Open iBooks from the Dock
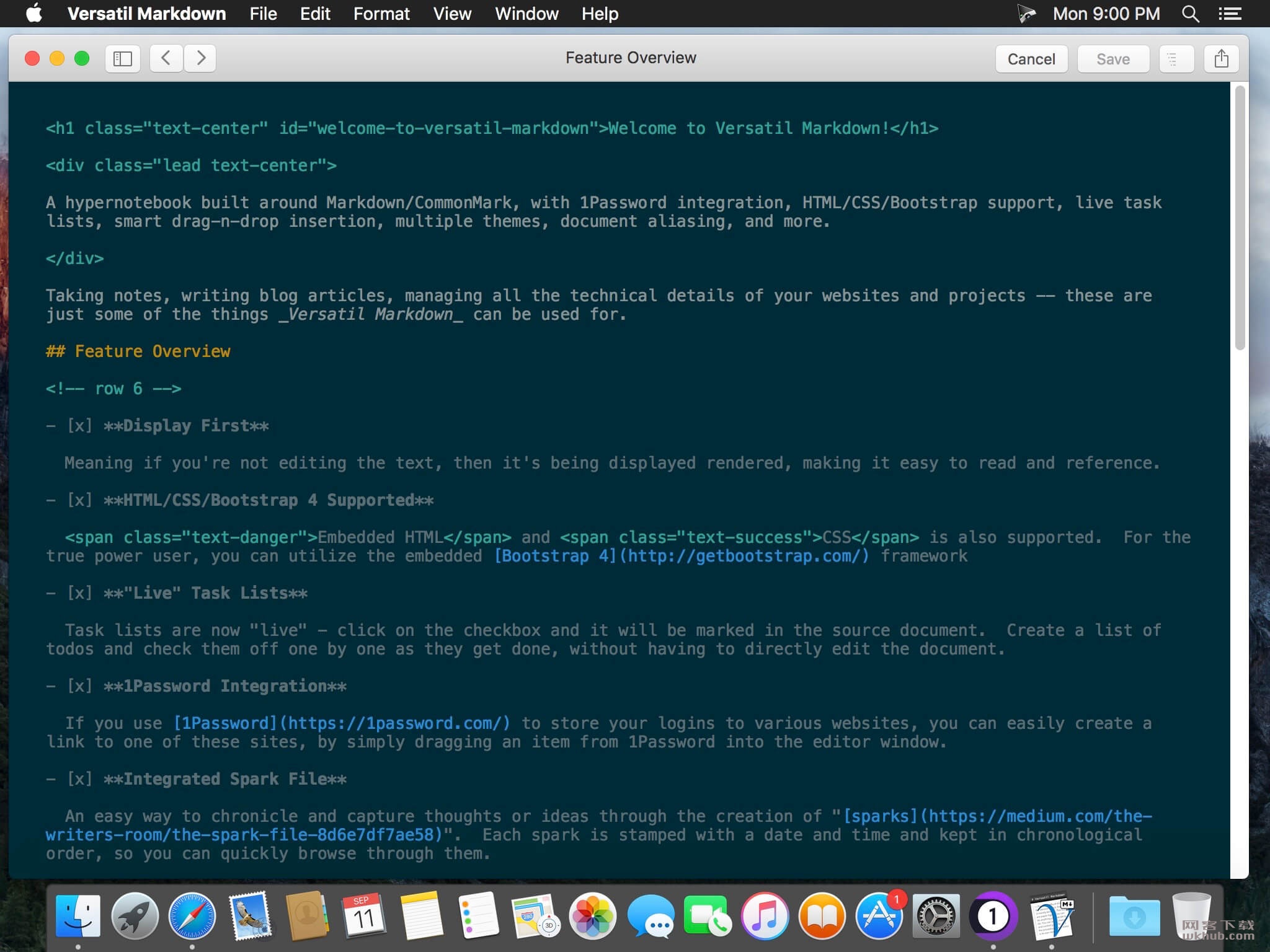This screenshot has width=1270, height=952. point(822,916)
